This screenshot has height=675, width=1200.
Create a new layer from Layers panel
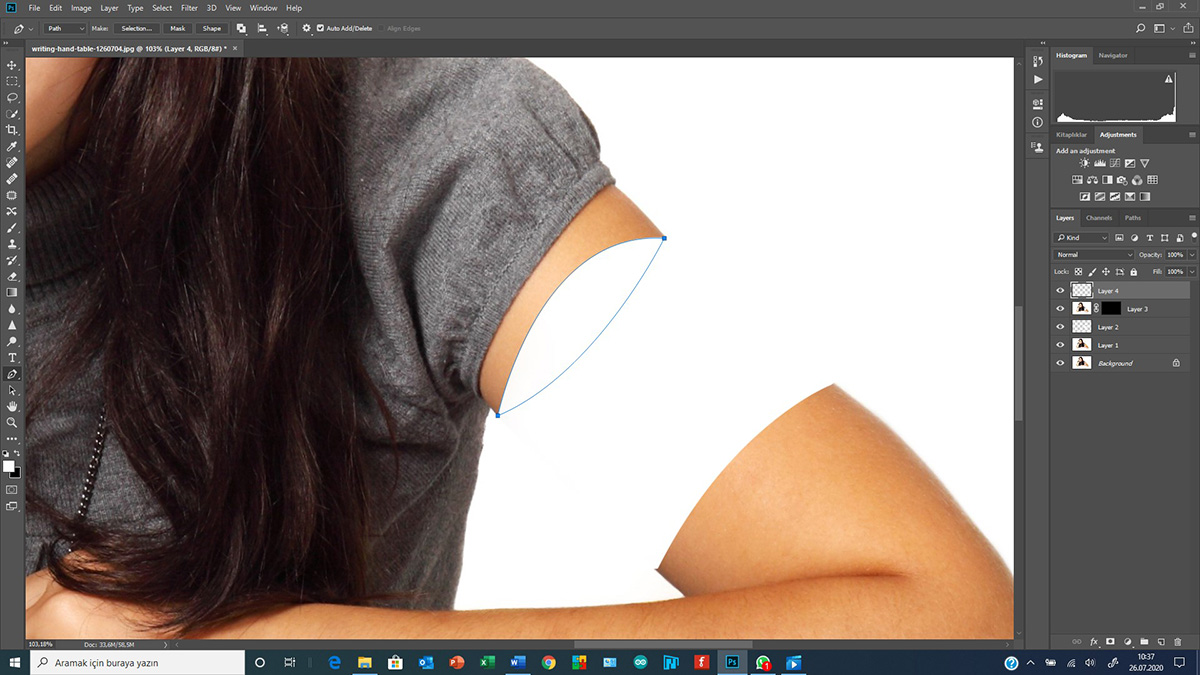click(x=1160, y=641)
